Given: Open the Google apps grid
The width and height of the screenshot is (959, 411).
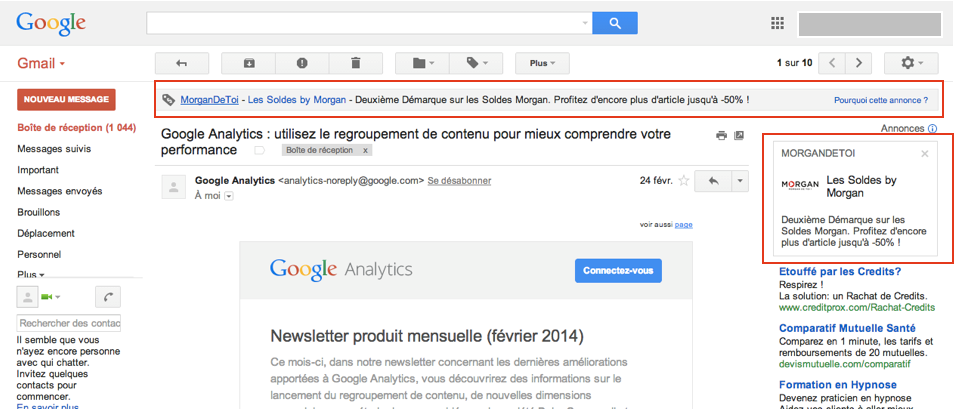Looking at the screenshot, I should 777,23.
